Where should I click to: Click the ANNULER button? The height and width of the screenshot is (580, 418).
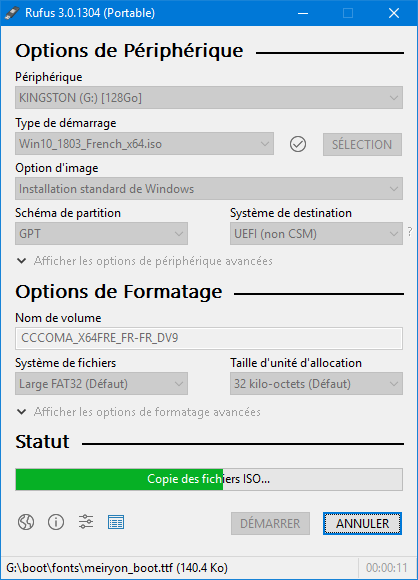(362, 523)
